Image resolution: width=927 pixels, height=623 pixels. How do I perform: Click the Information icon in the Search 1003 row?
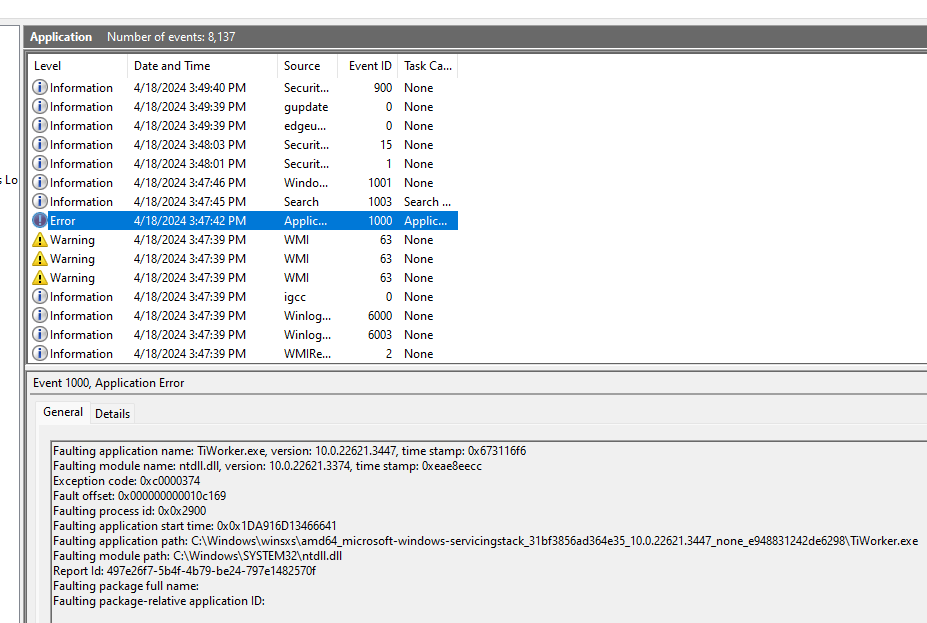coord(40,201)
